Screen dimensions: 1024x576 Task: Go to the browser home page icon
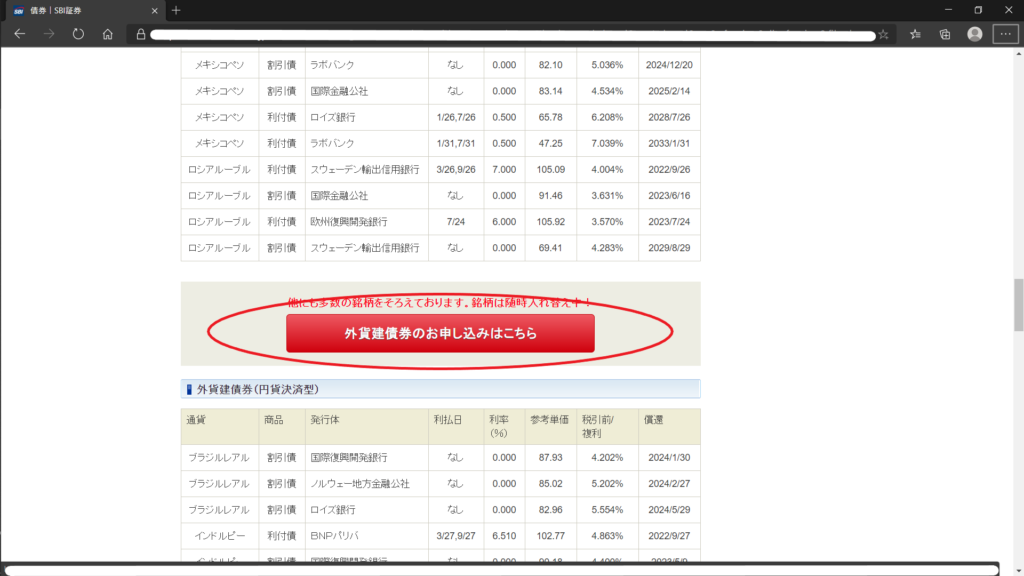click(107, 34)
